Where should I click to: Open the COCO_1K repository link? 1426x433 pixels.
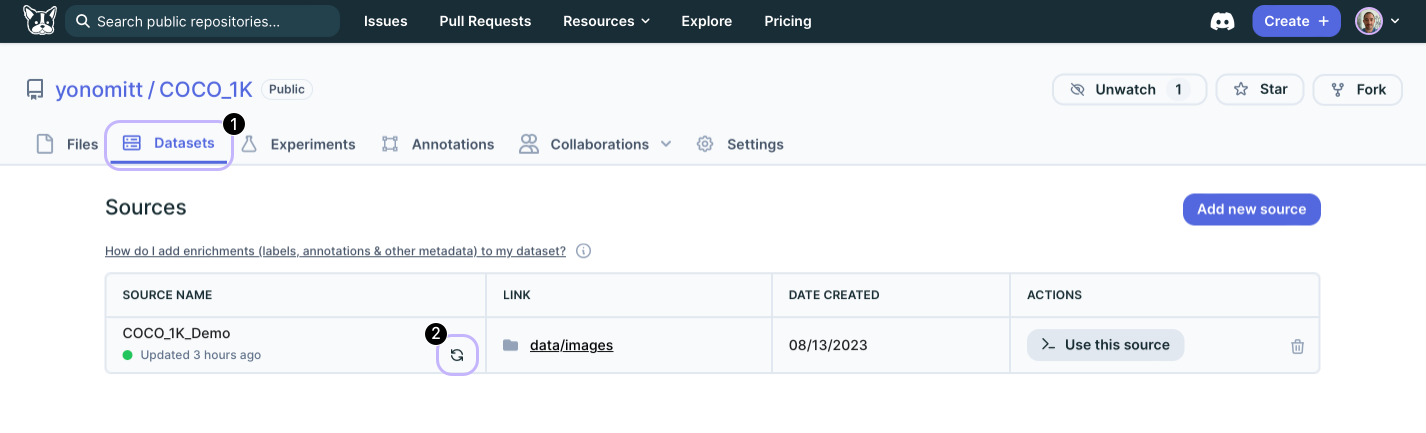click(x=206, y=90)
